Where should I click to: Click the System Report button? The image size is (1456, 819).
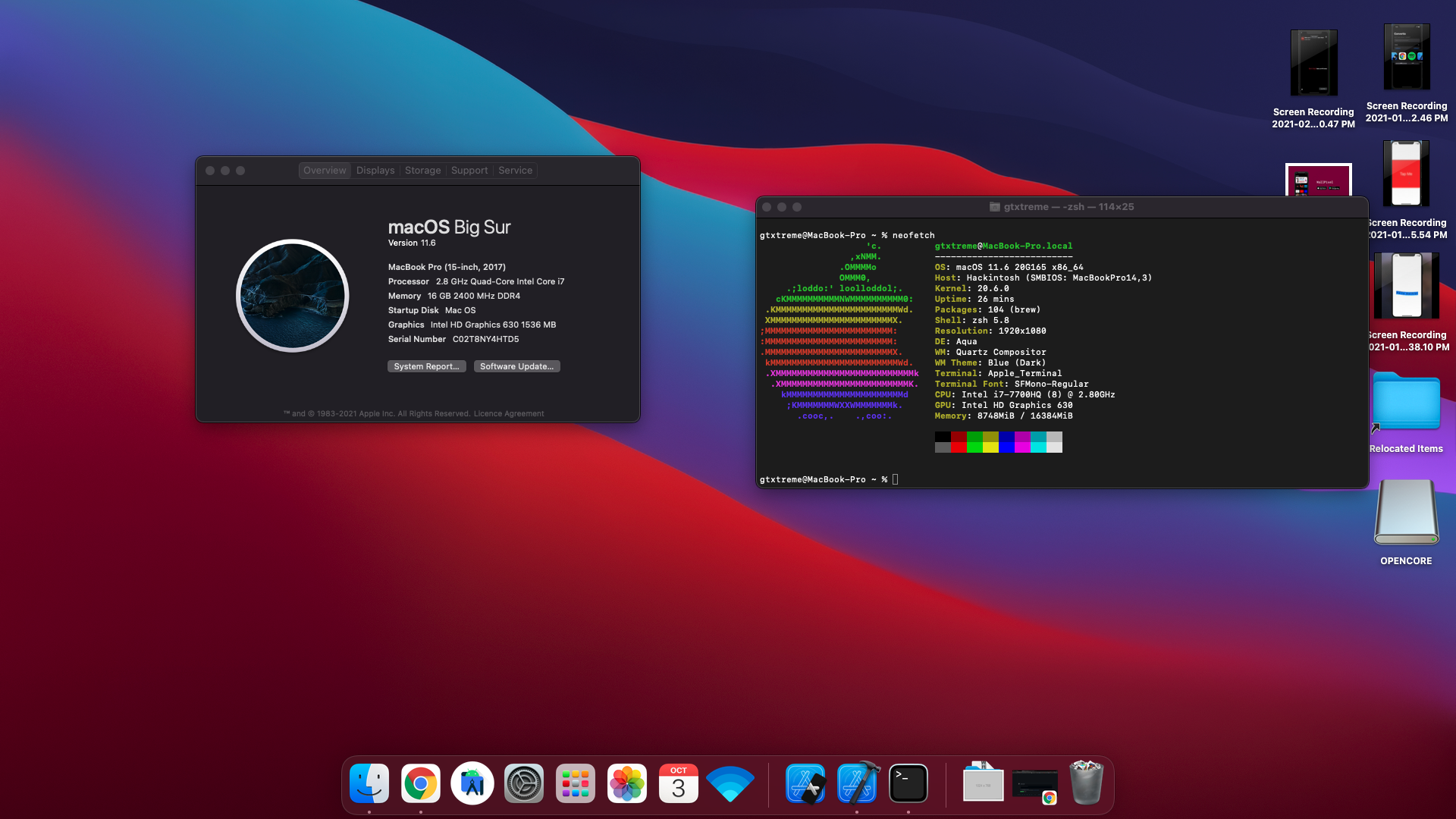pyautogui.click(x=426, y=366)
